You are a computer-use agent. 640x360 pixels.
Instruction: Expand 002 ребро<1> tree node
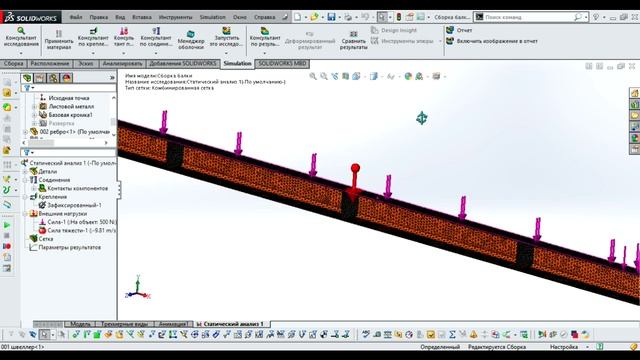(26, 132)
